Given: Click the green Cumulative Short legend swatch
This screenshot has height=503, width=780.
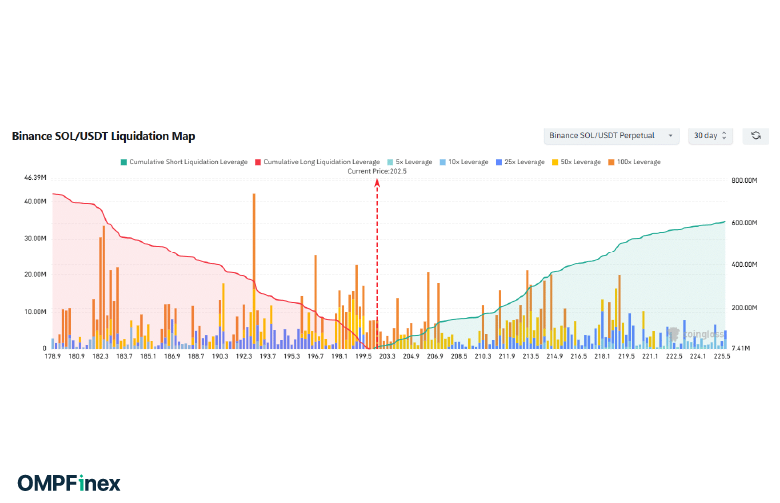Looking at the screenshot, I should coord(124,162).
